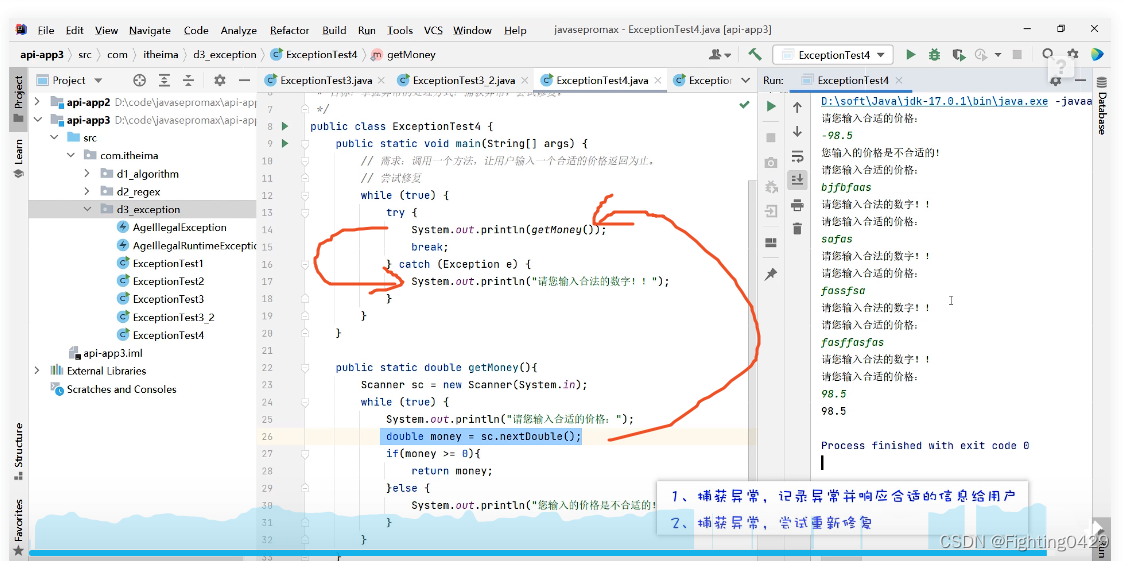1124x561 pixels.
Task: Click the Profiler clock run icon
Action: click(x=982, y=54)
